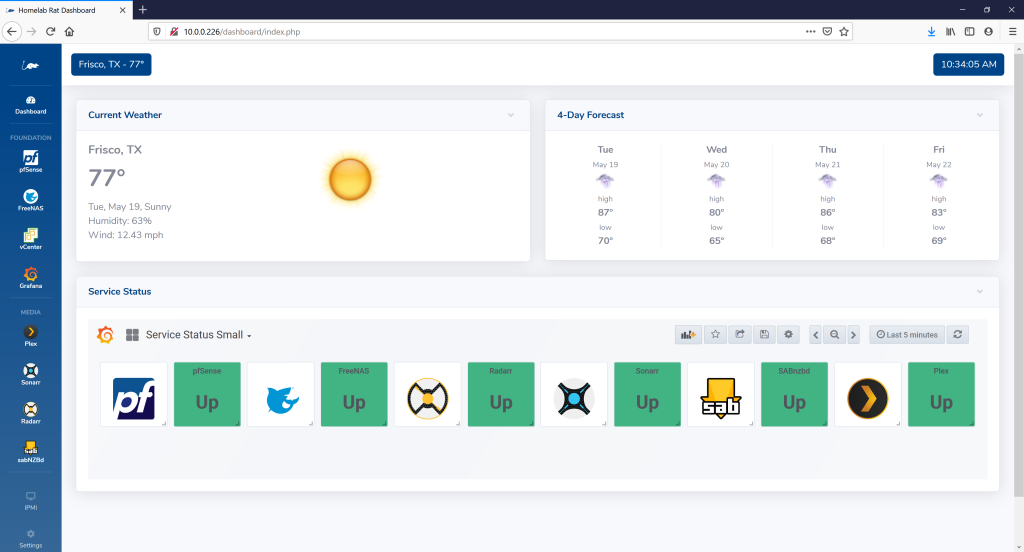Collapse the Current Weather card
This screenshot has width=1024, height=552.
(x=511, y=115)
